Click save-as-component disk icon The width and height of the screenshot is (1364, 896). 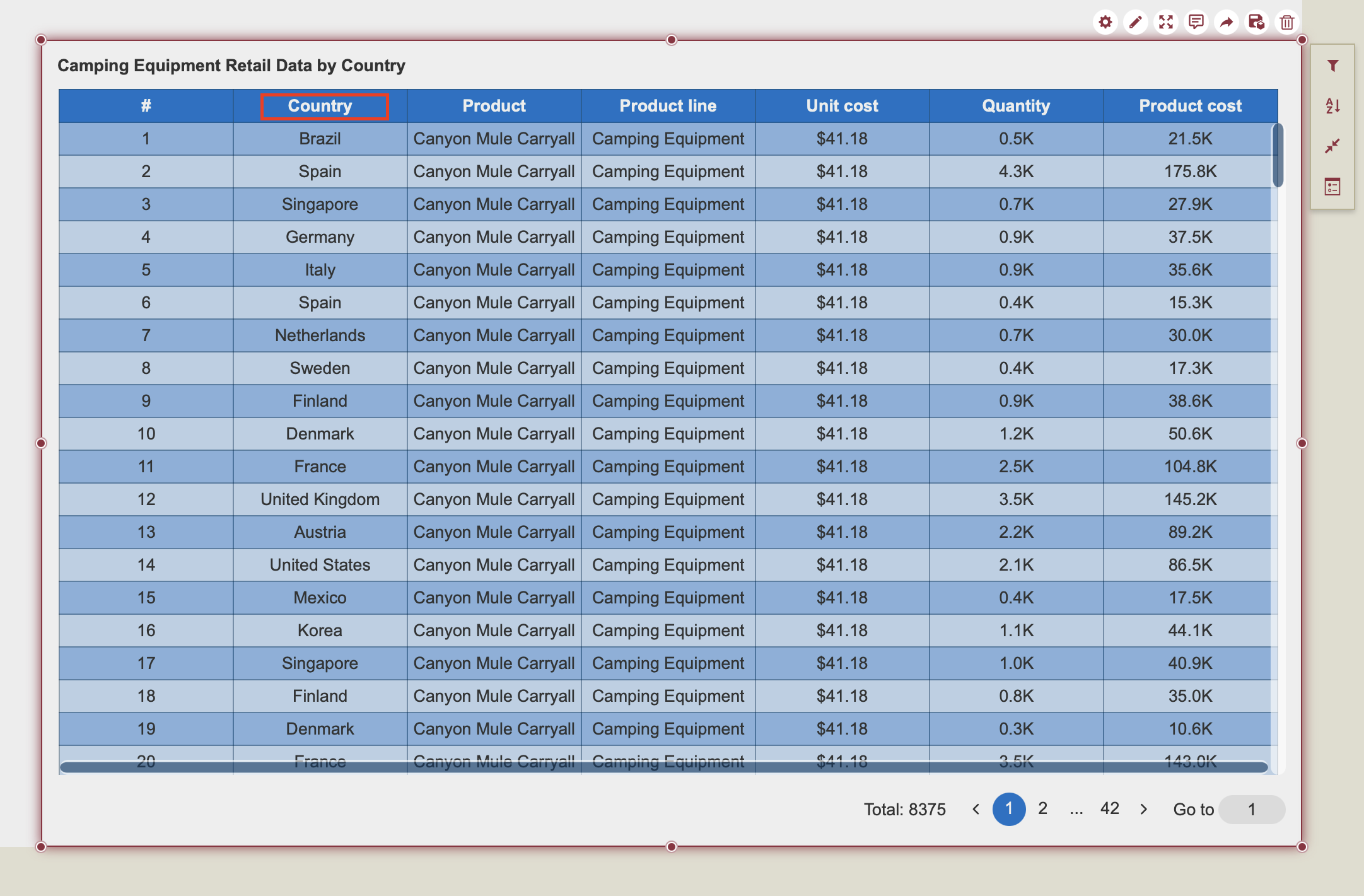click(x=1256, y=23)
